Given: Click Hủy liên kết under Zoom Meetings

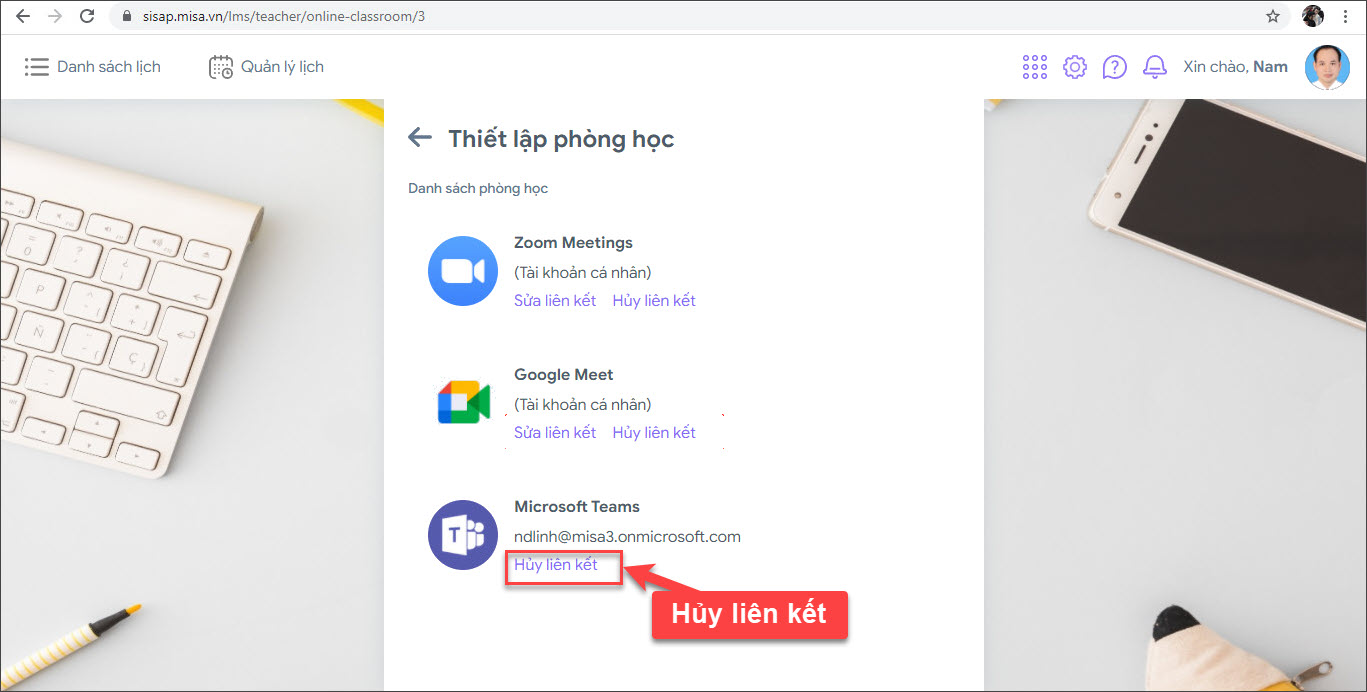Looking at the screenshot, I should [x=654, y=301].
